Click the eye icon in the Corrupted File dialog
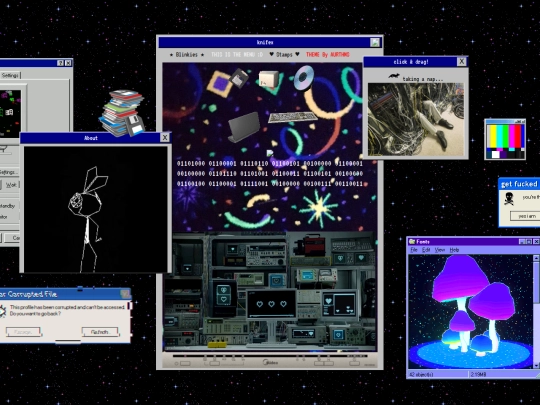The width and height of the screenshot is (540, 405). (x=3, y=311)
